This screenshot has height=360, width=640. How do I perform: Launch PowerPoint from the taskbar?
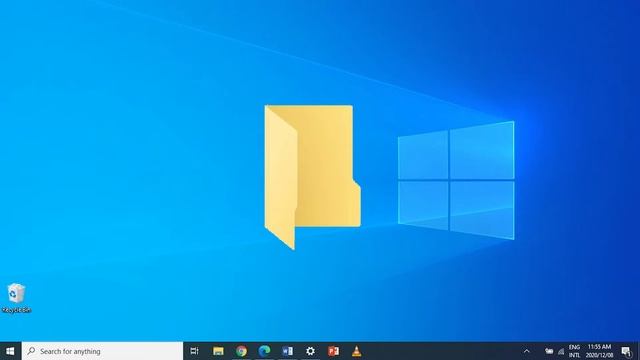[333, 351]
